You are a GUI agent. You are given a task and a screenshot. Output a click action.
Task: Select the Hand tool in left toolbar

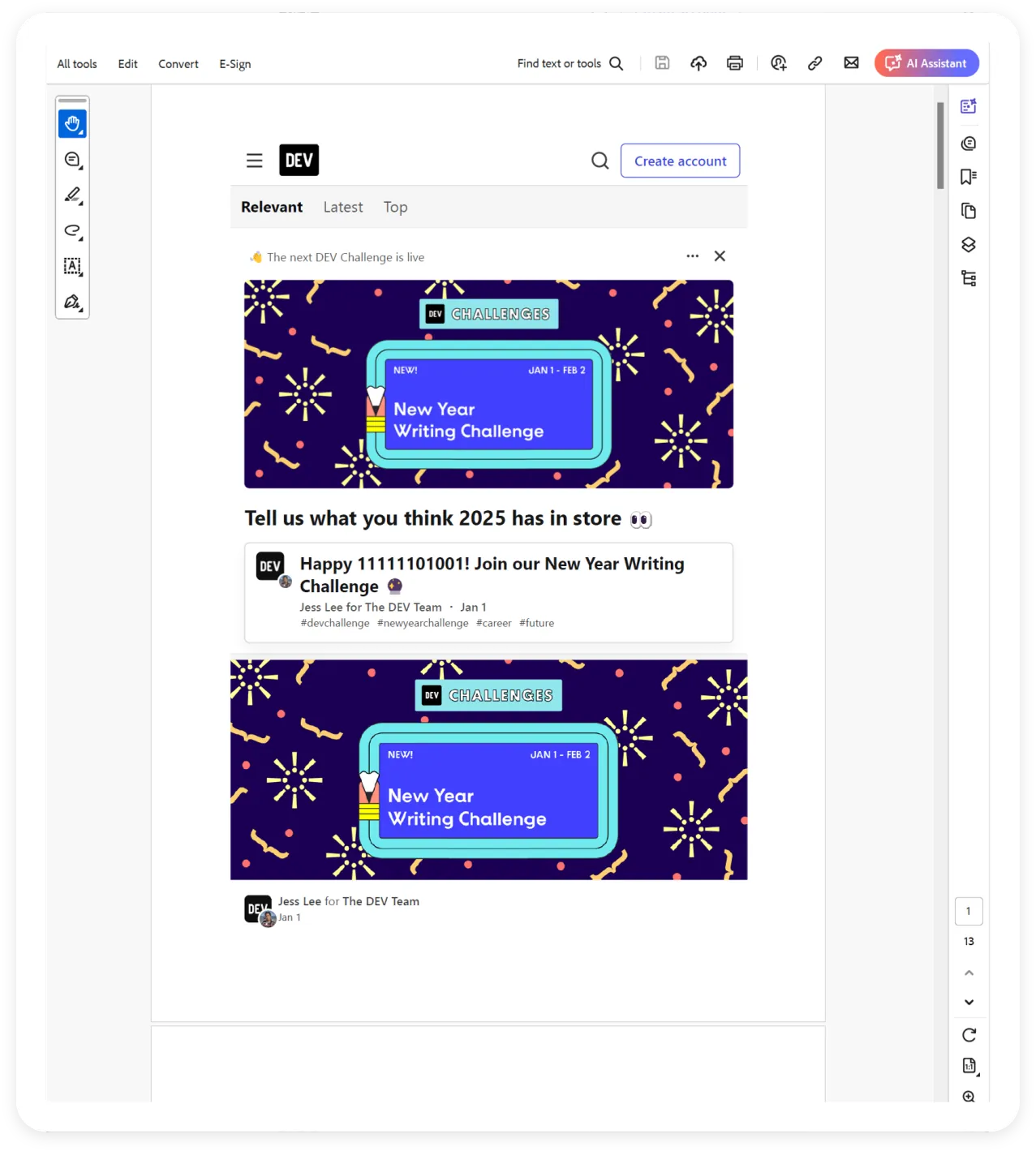pyautogui.click(x=72, y=124)
